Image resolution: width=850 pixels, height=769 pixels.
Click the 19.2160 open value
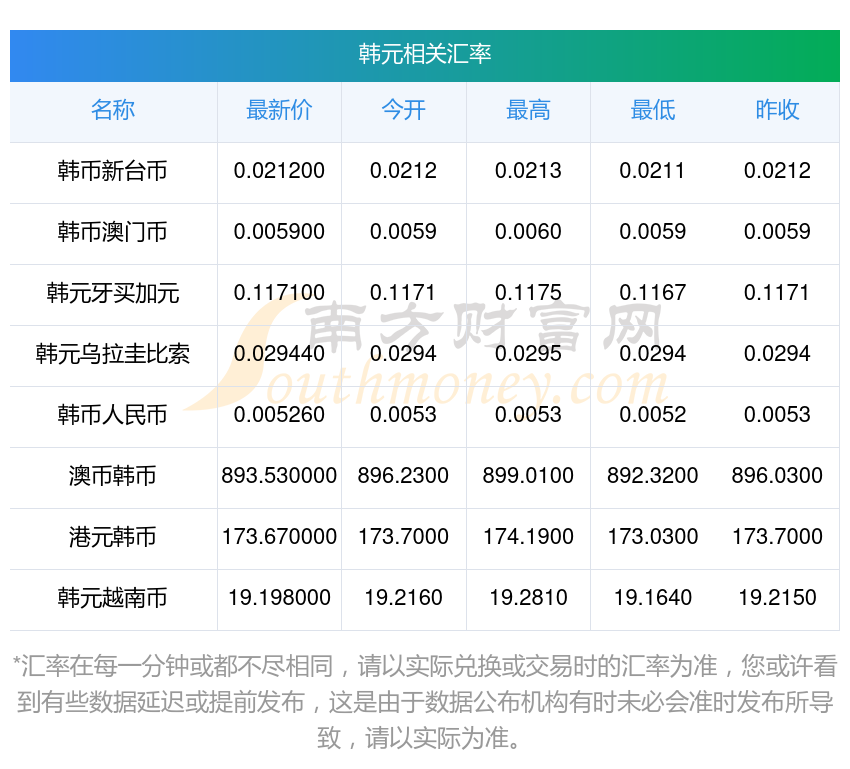(403, 598)
